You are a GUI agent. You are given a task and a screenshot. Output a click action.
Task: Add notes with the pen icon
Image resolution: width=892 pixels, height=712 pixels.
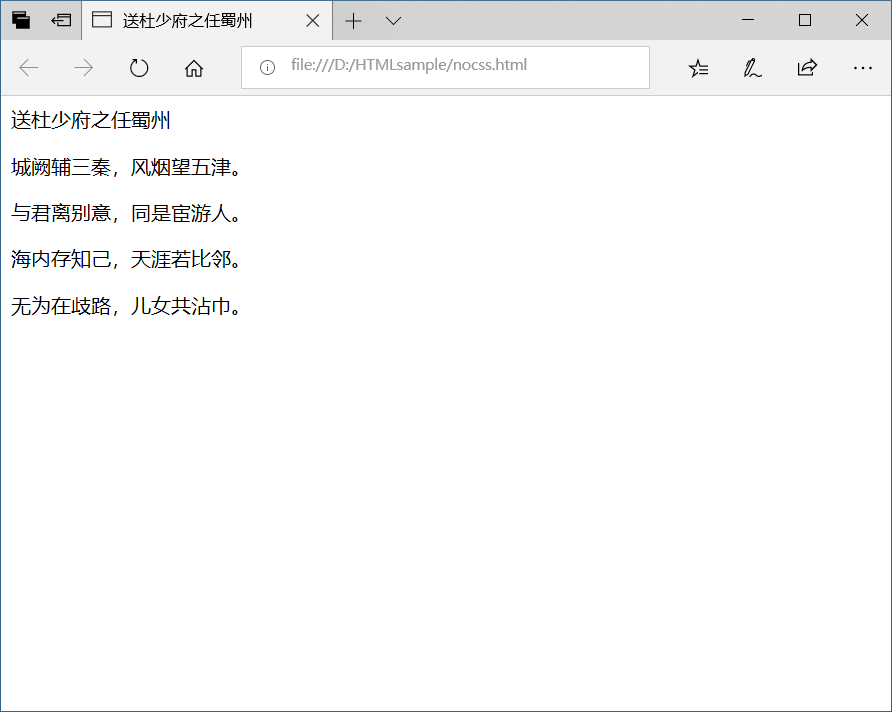click(x=752, y=68)
